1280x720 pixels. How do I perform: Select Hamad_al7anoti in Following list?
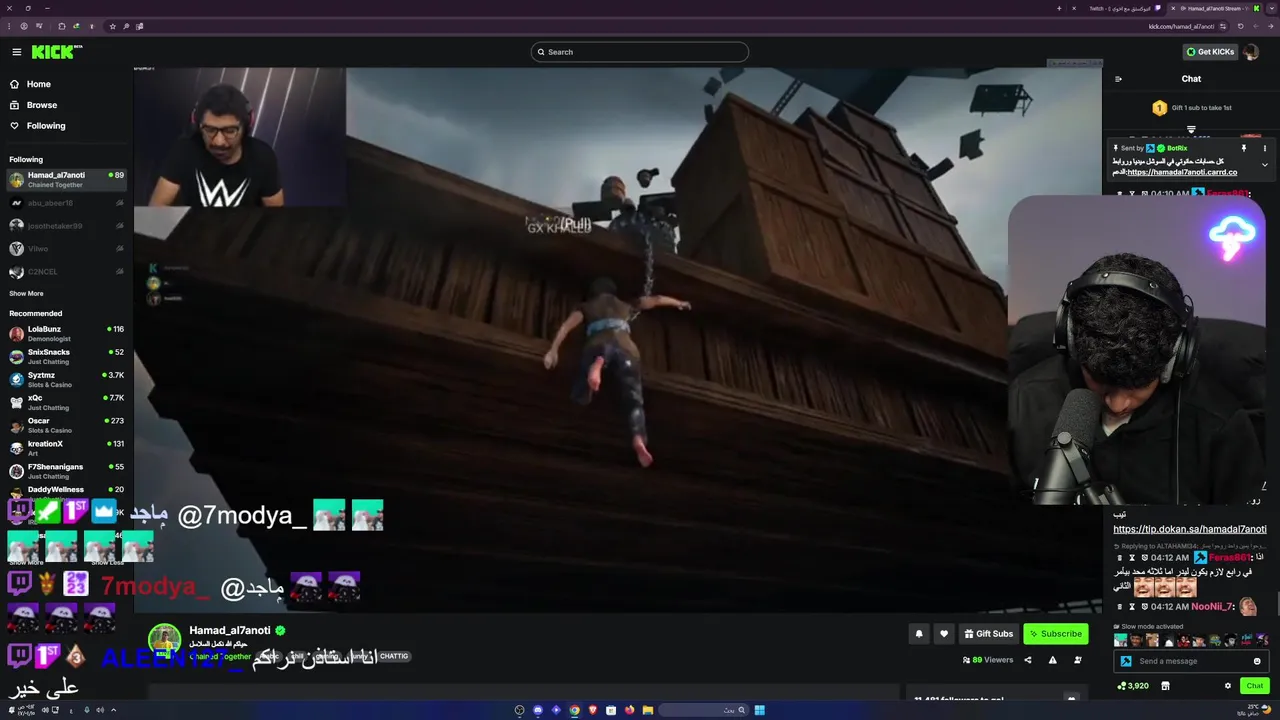click(x=66, y=179)
